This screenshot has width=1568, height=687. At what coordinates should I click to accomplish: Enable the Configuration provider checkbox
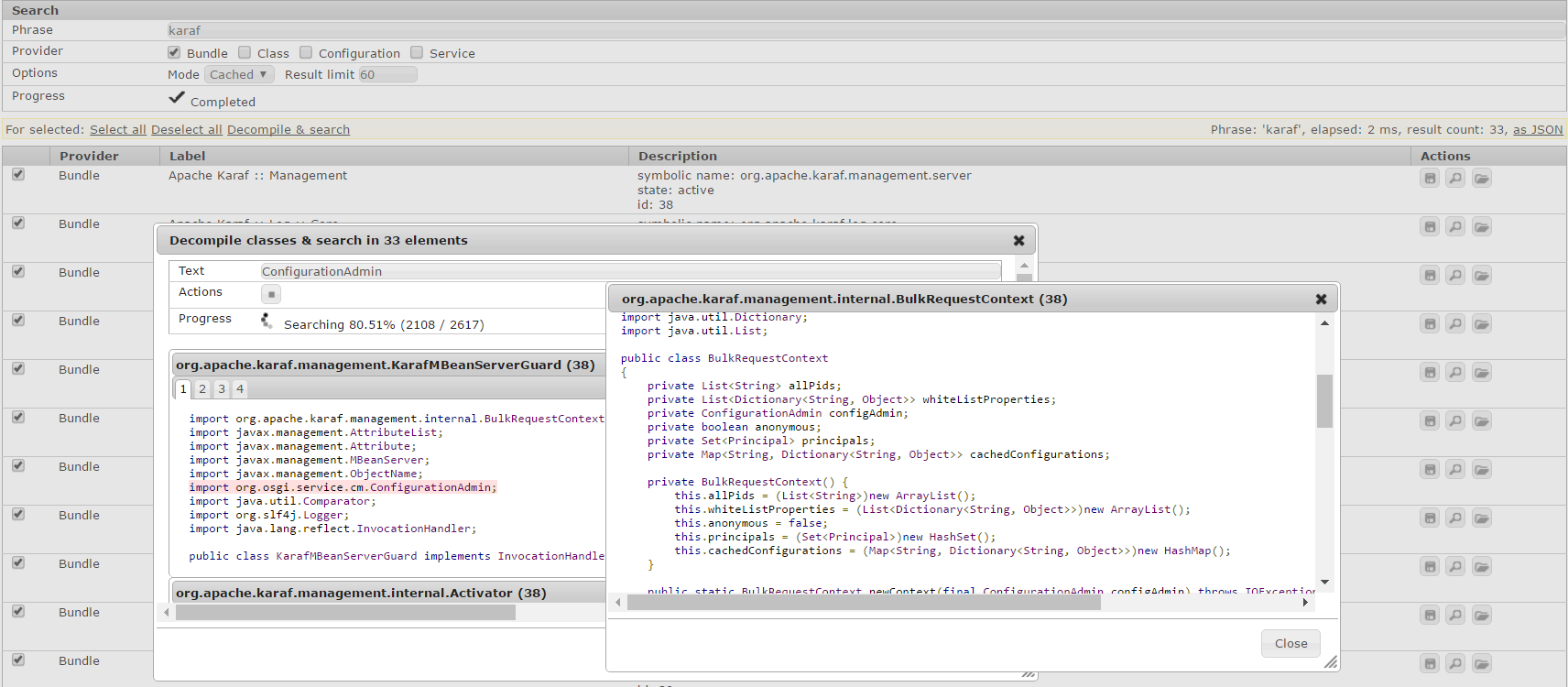click(x=306, y=52)
